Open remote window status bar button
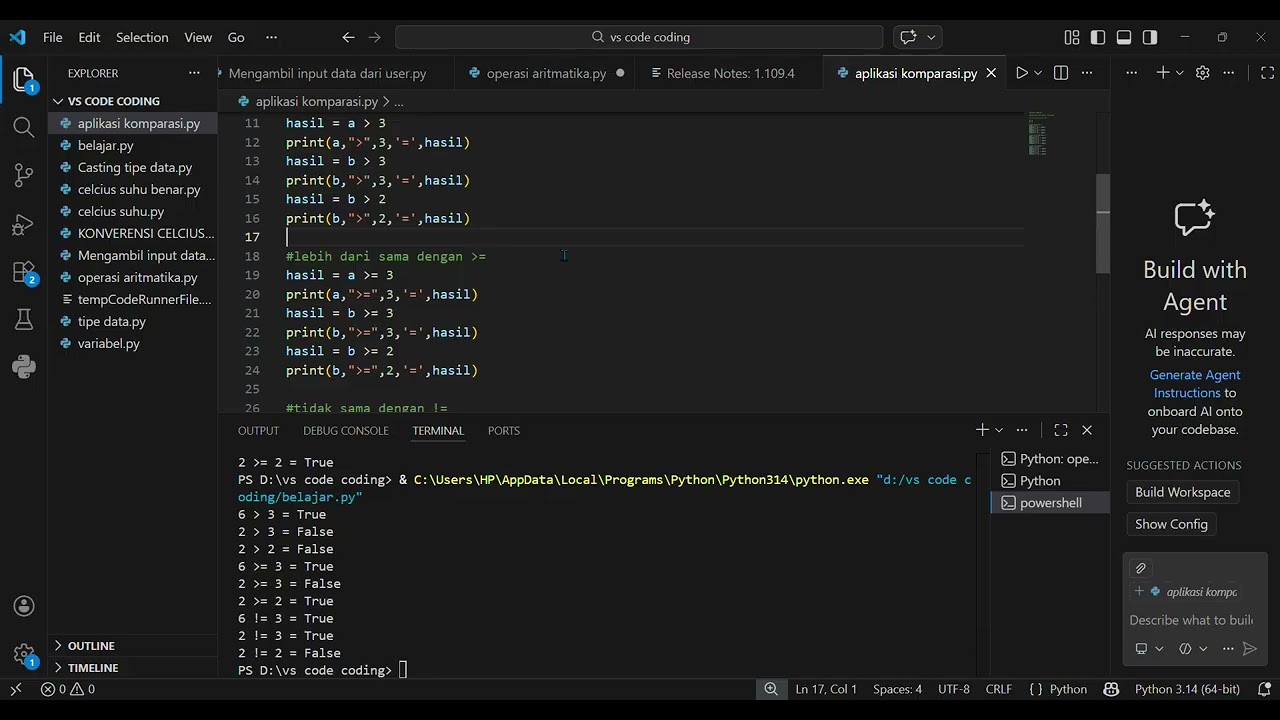This screenshot has width=1280, height=720. point(15,689)
